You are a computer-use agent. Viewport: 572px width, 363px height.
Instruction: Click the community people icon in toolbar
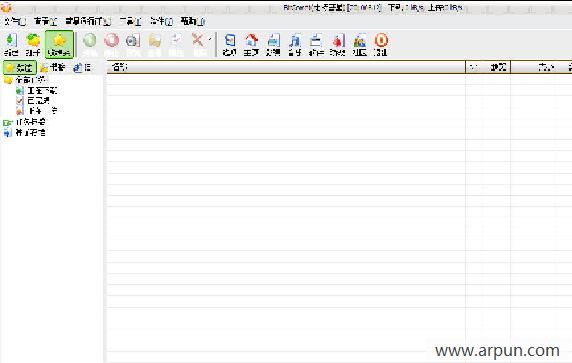[360, 44]
